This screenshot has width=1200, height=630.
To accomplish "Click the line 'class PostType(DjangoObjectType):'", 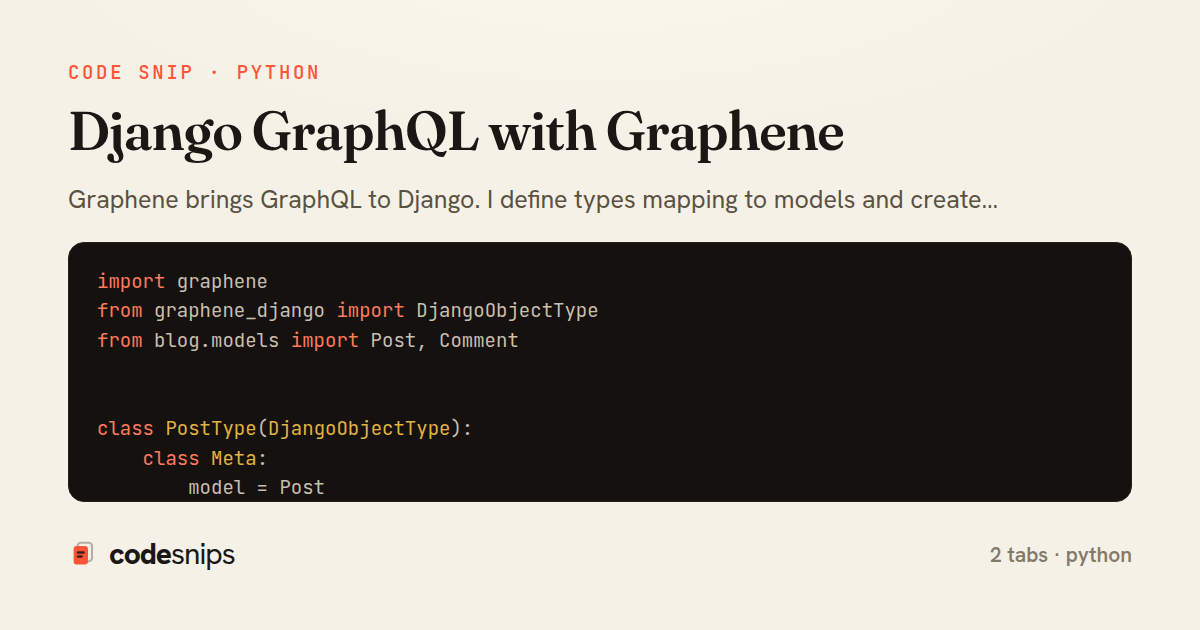I will click(x=285, y=429).
